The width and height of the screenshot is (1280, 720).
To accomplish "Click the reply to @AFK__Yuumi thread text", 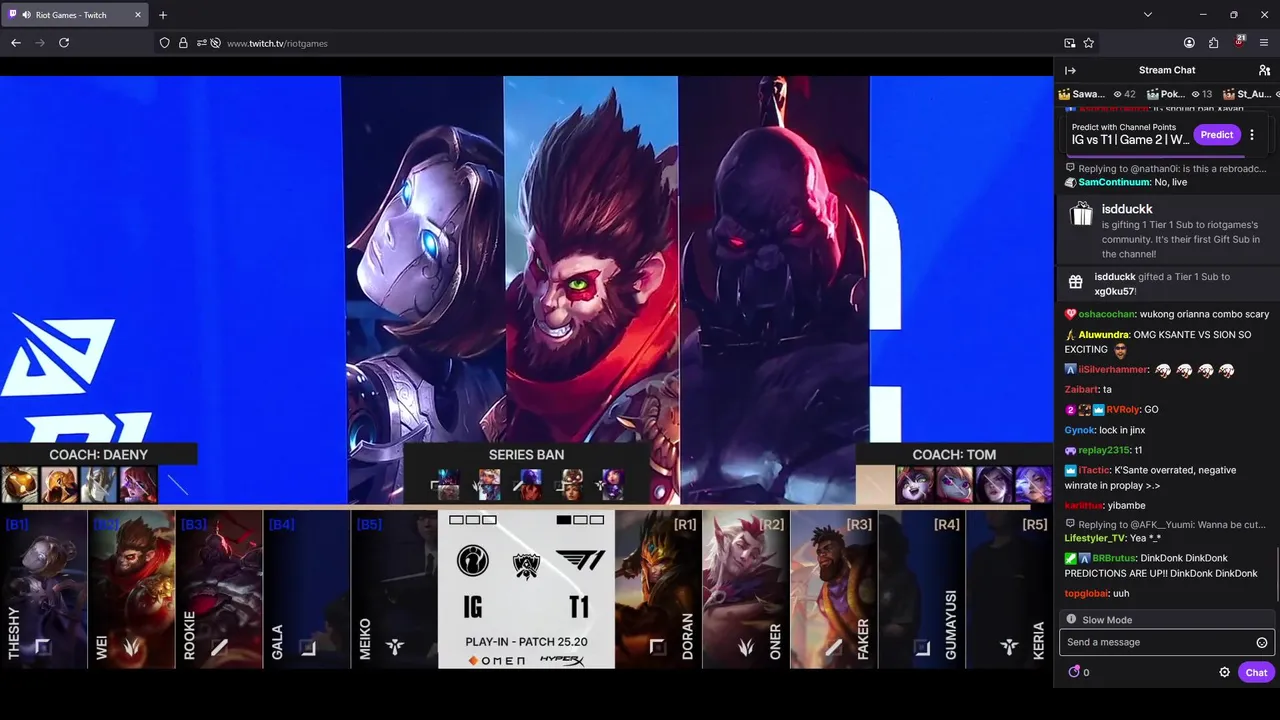I will click(1172, 524).
